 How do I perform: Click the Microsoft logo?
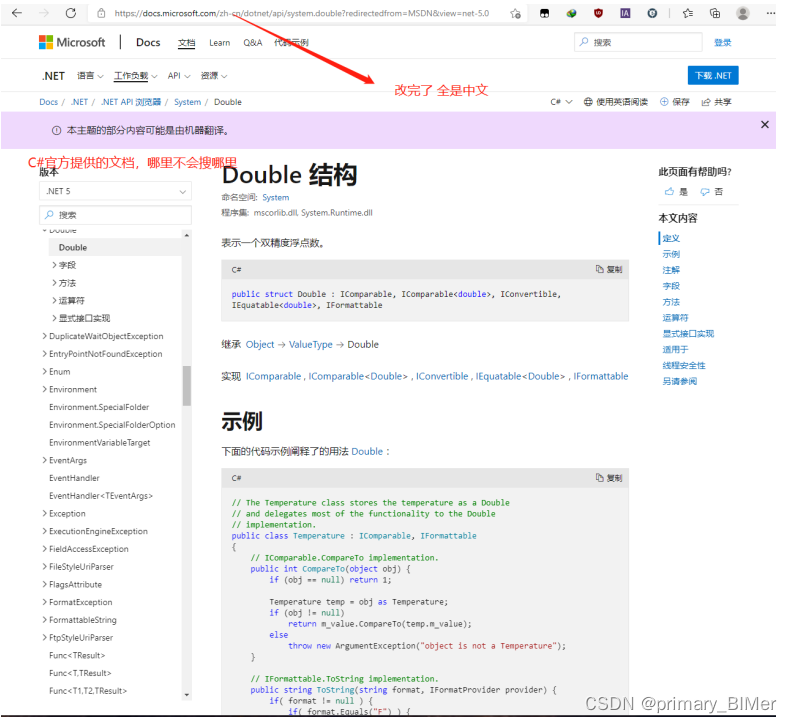72,42
